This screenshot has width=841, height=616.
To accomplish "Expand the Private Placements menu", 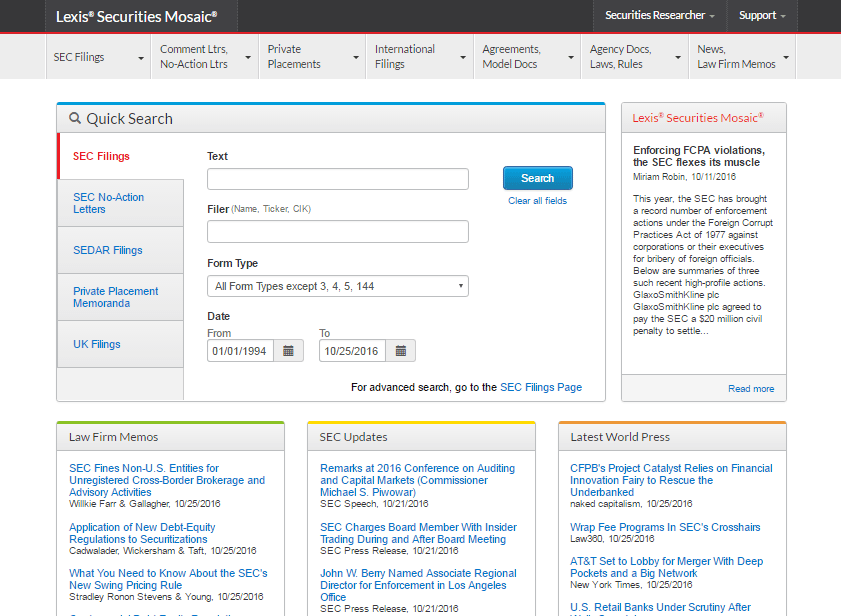I will tap(313, 57).
